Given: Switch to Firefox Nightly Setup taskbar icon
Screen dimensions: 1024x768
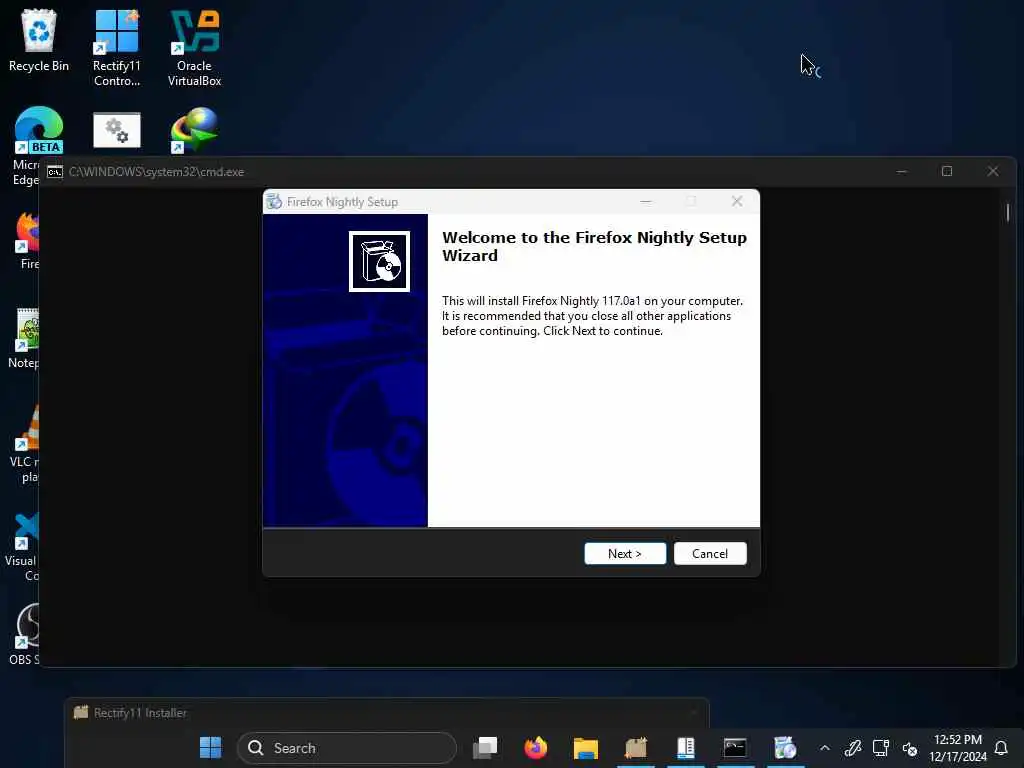Looking at the screenshot, I should click(785, 748).
